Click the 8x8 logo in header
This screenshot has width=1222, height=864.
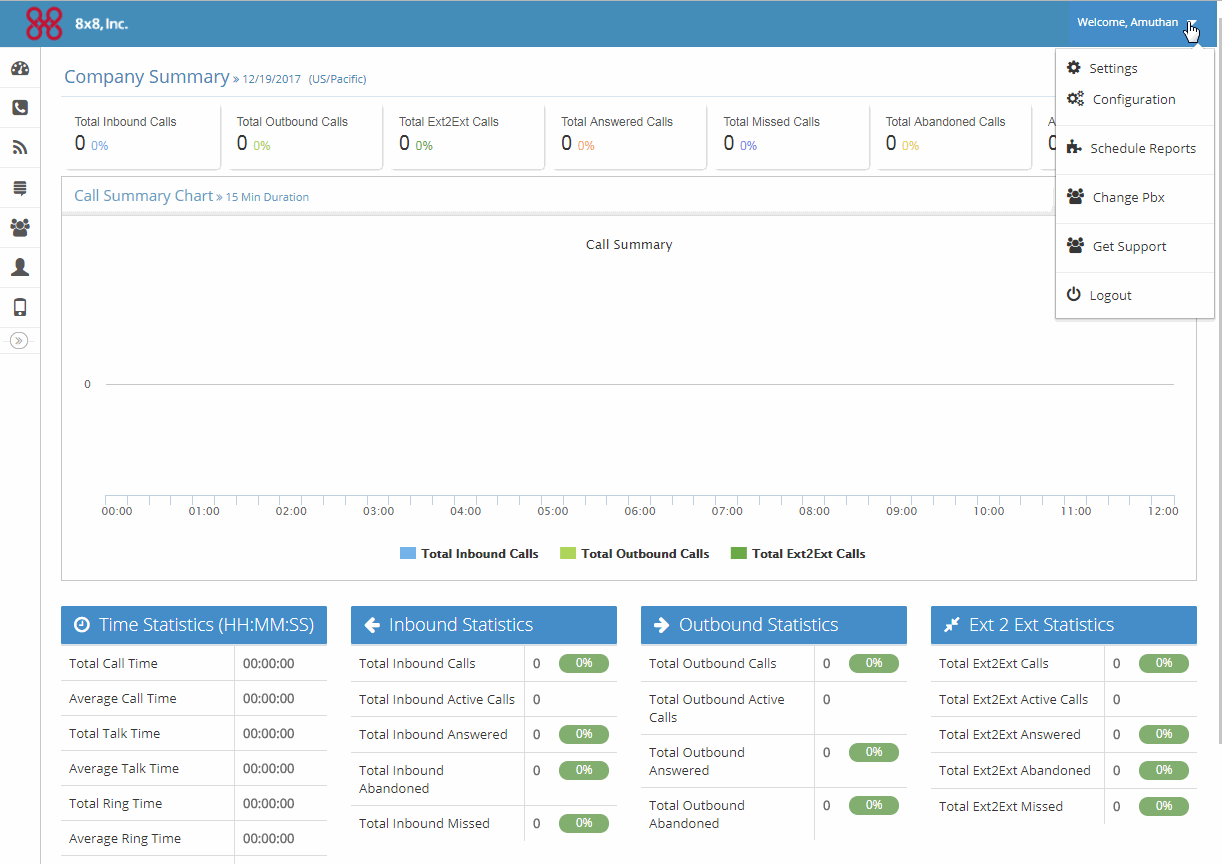[x=44, y=23]
